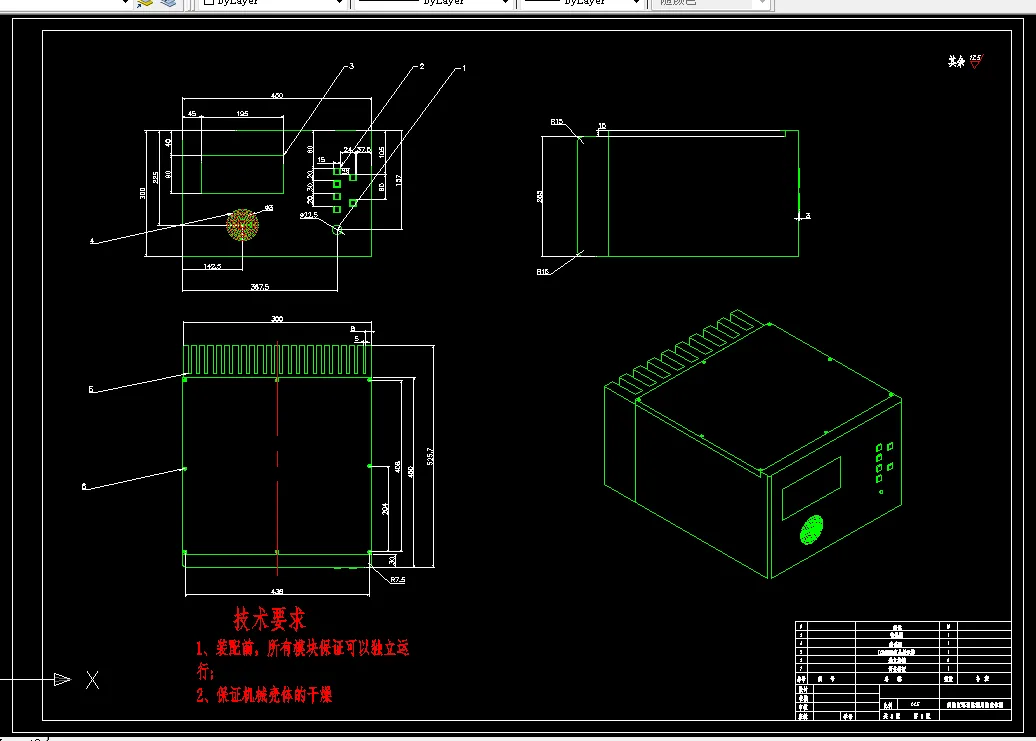This screenshot has height=741, width=1036.
Task: Click leader balloon number 4
Action: [x=92, y=241]
